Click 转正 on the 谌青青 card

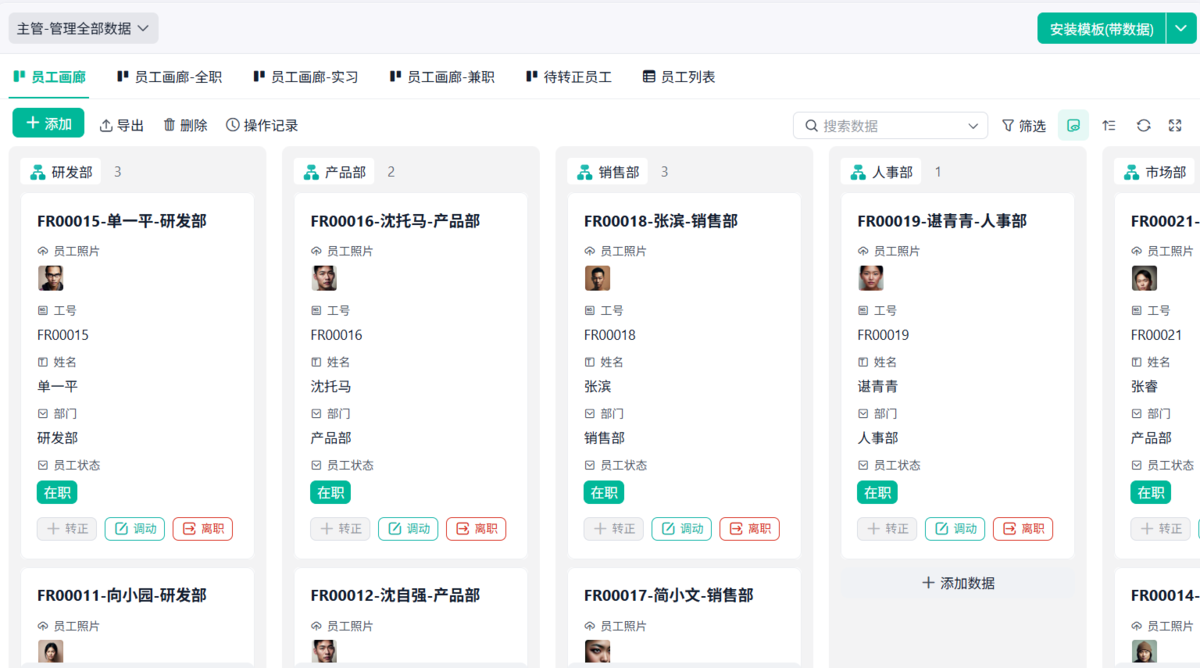coord(887,529)
